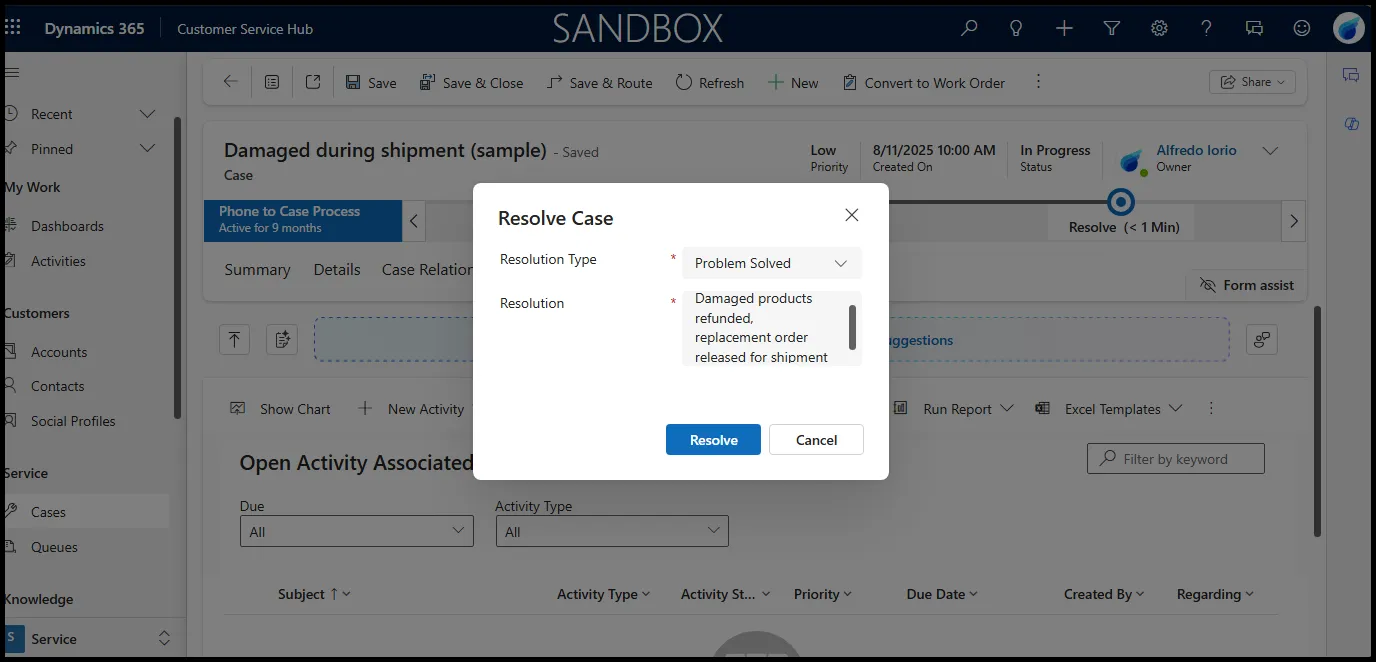Click New Activity
1376x662 pixels.
(x=411, y=409)
